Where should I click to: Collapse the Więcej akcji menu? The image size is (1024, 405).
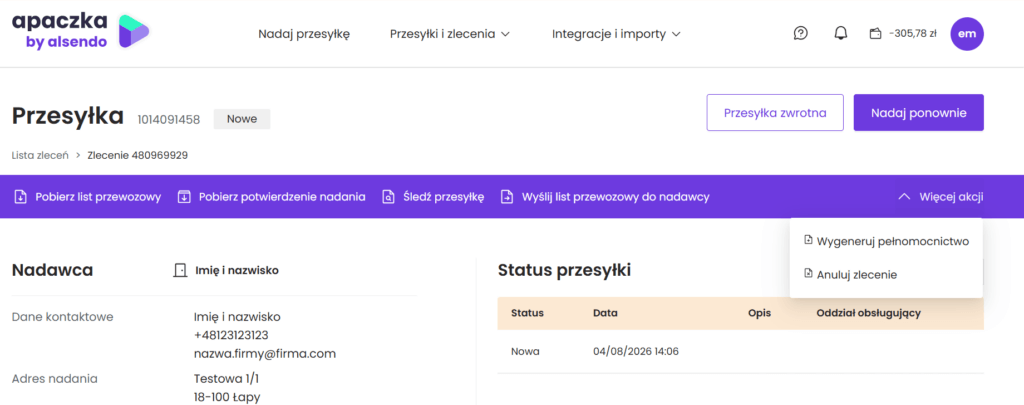(941, 197)
